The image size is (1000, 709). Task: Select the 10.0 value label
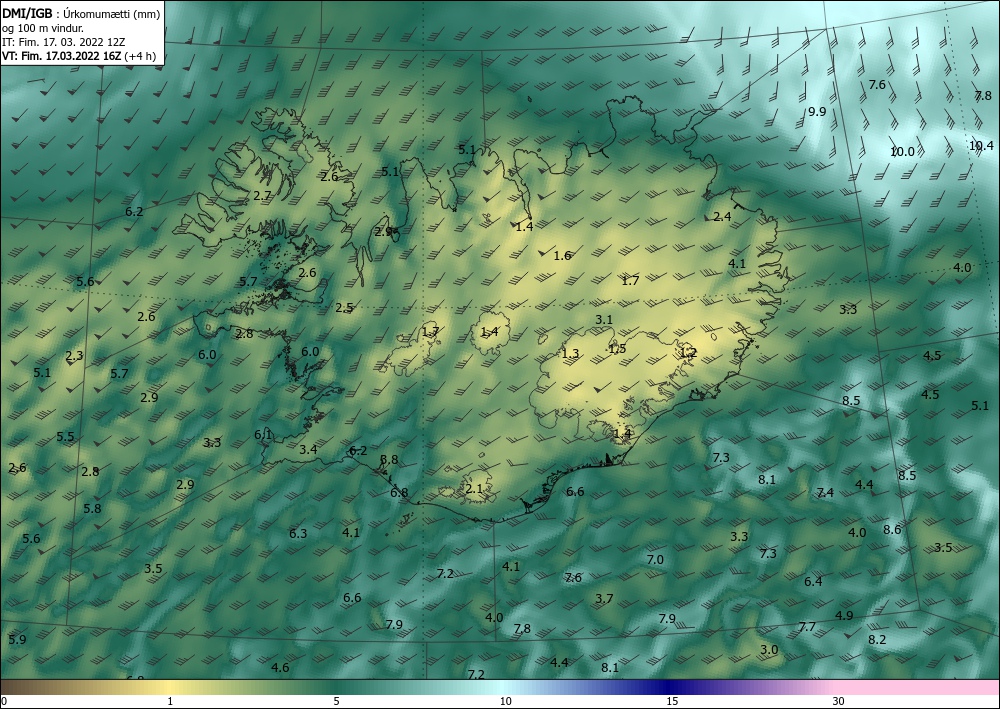click(x=902, y=152)
